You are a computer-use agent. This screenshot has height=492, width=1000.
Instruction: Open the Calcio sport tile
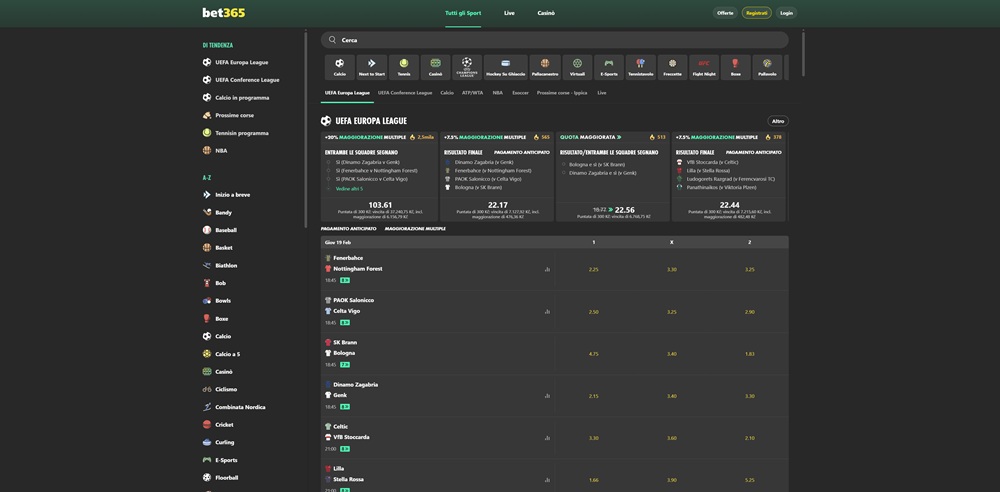339,67
